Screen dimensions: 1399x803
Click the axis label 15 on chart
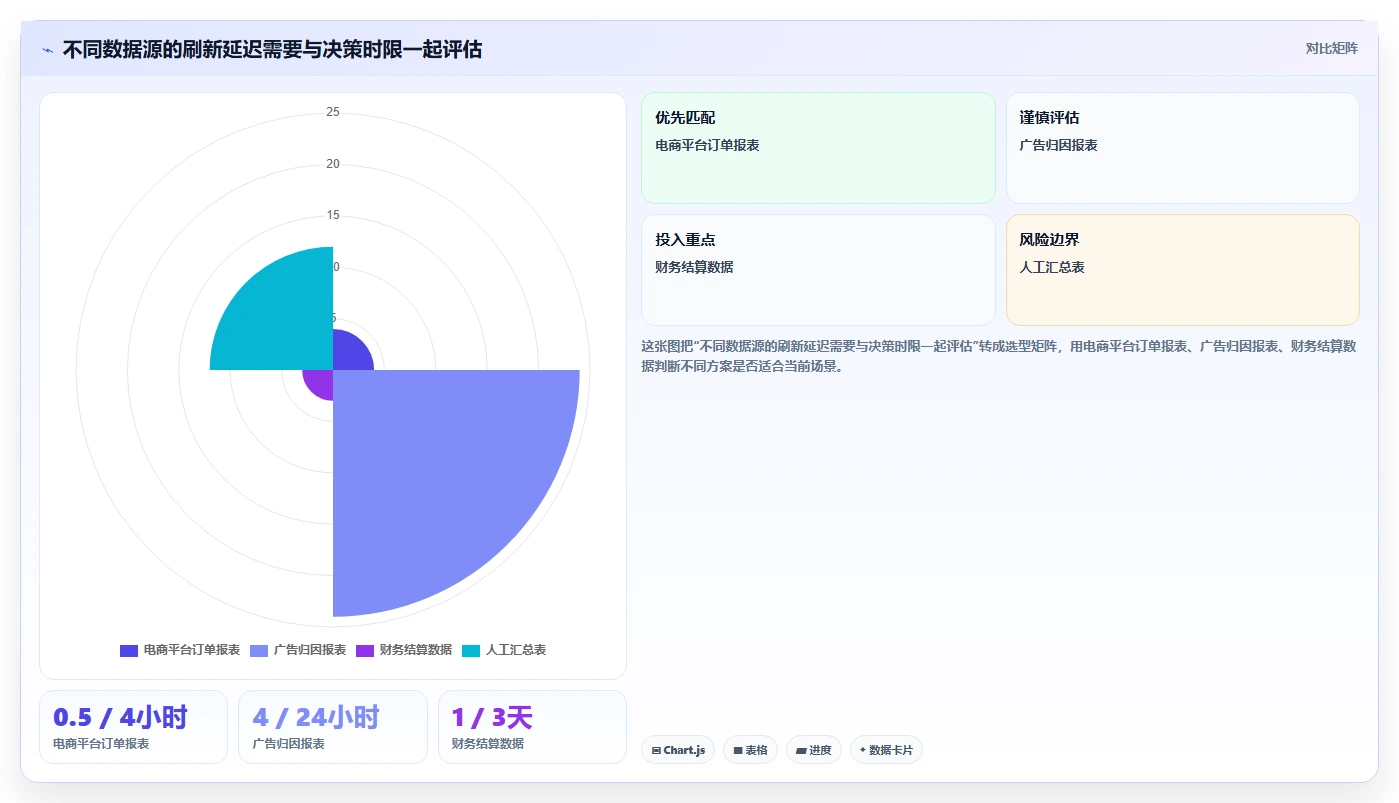pyautogui.click(x=333, y=215)
